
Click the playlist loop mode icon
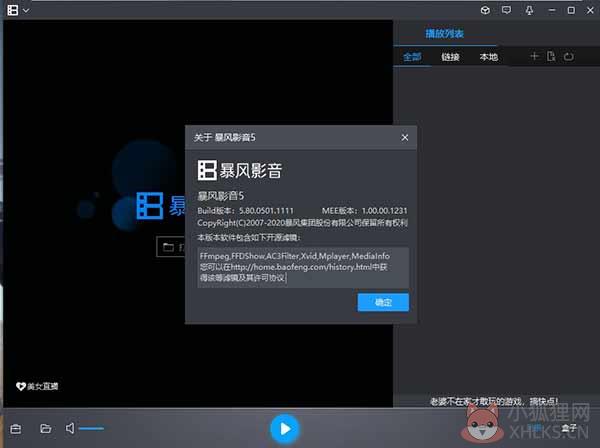[569, 57]
